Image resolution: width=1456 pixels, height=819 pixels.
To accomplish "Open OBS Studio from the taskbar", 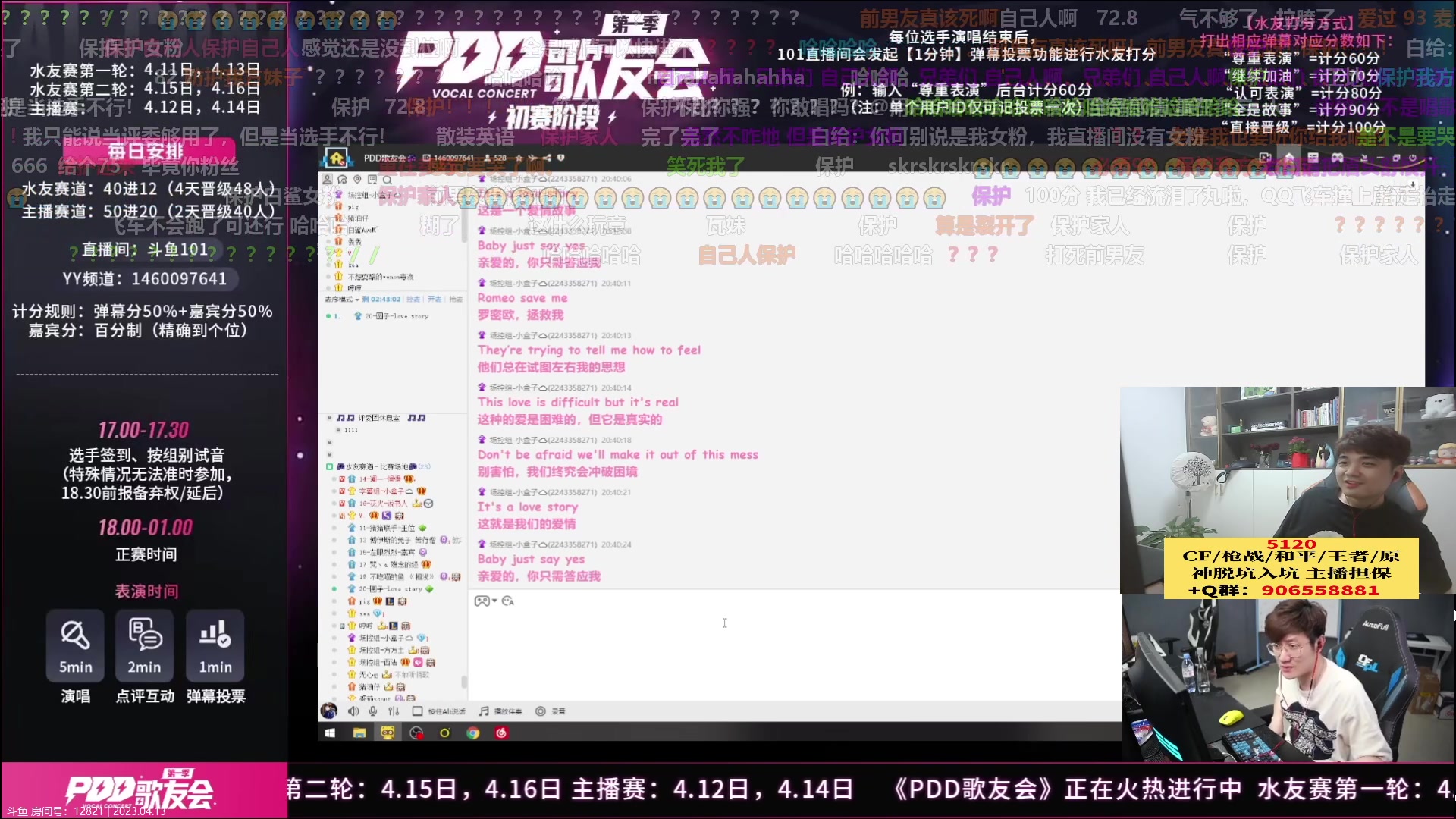I will (x=416, y=733).
